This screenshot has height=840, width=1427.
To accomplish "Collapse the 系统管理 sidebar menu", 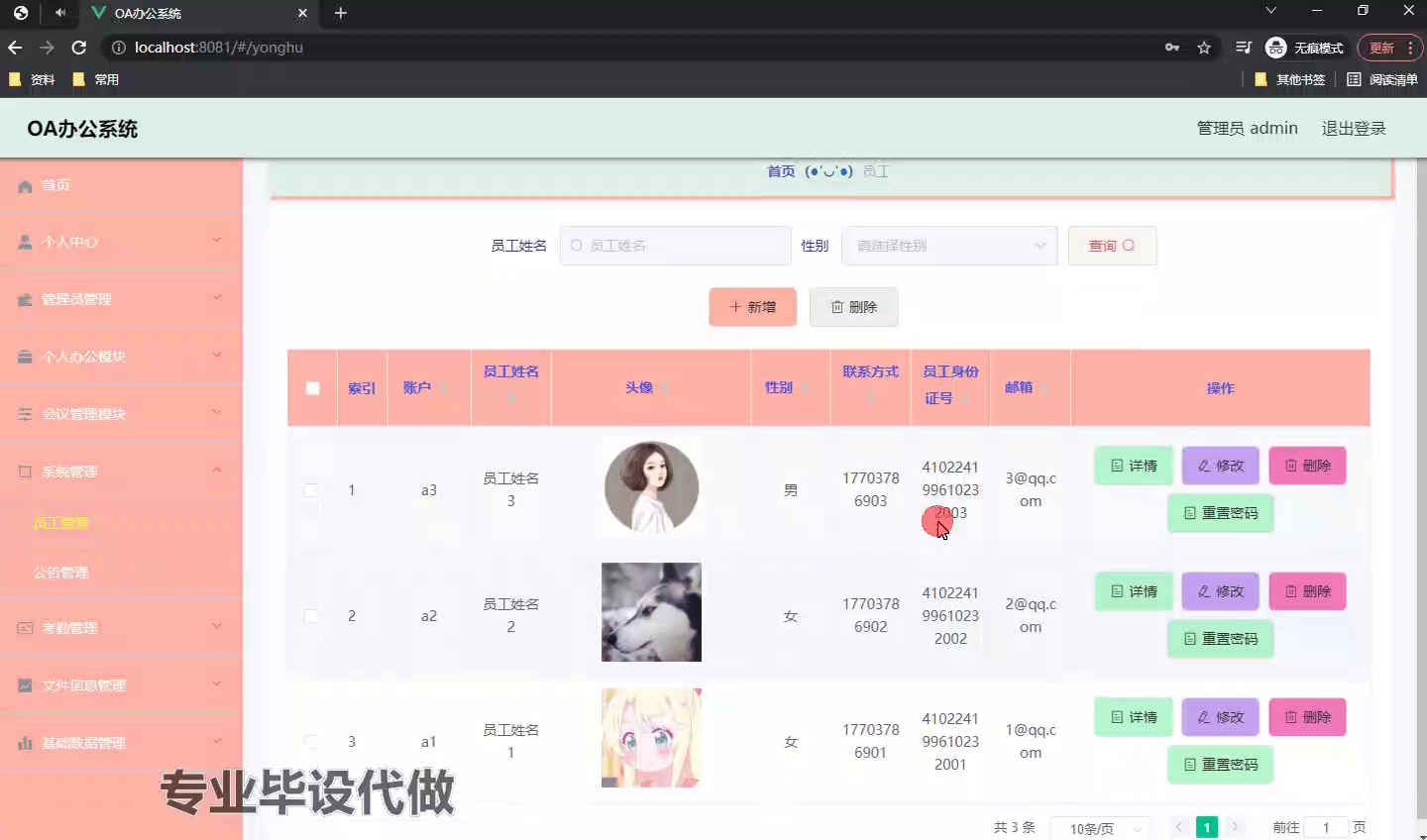I will tap(121, 472).
